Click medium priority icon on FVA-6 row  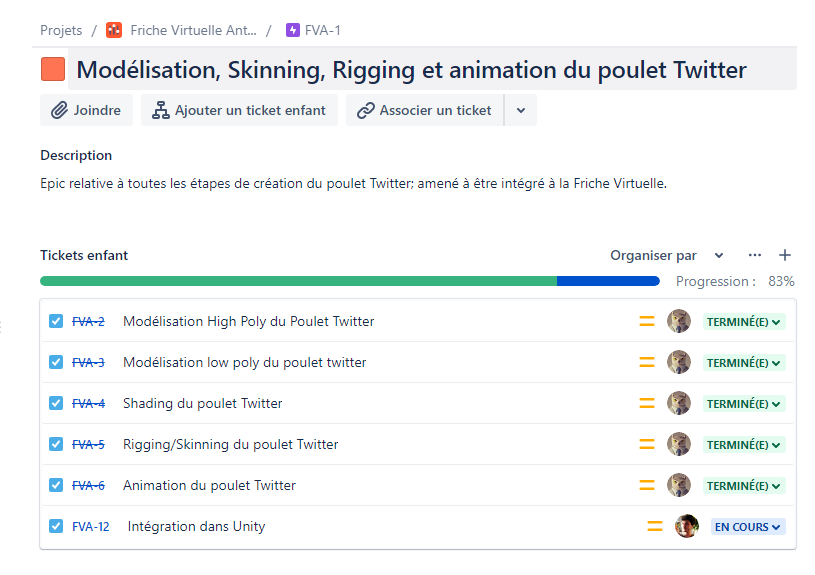(x=647, y=485)
